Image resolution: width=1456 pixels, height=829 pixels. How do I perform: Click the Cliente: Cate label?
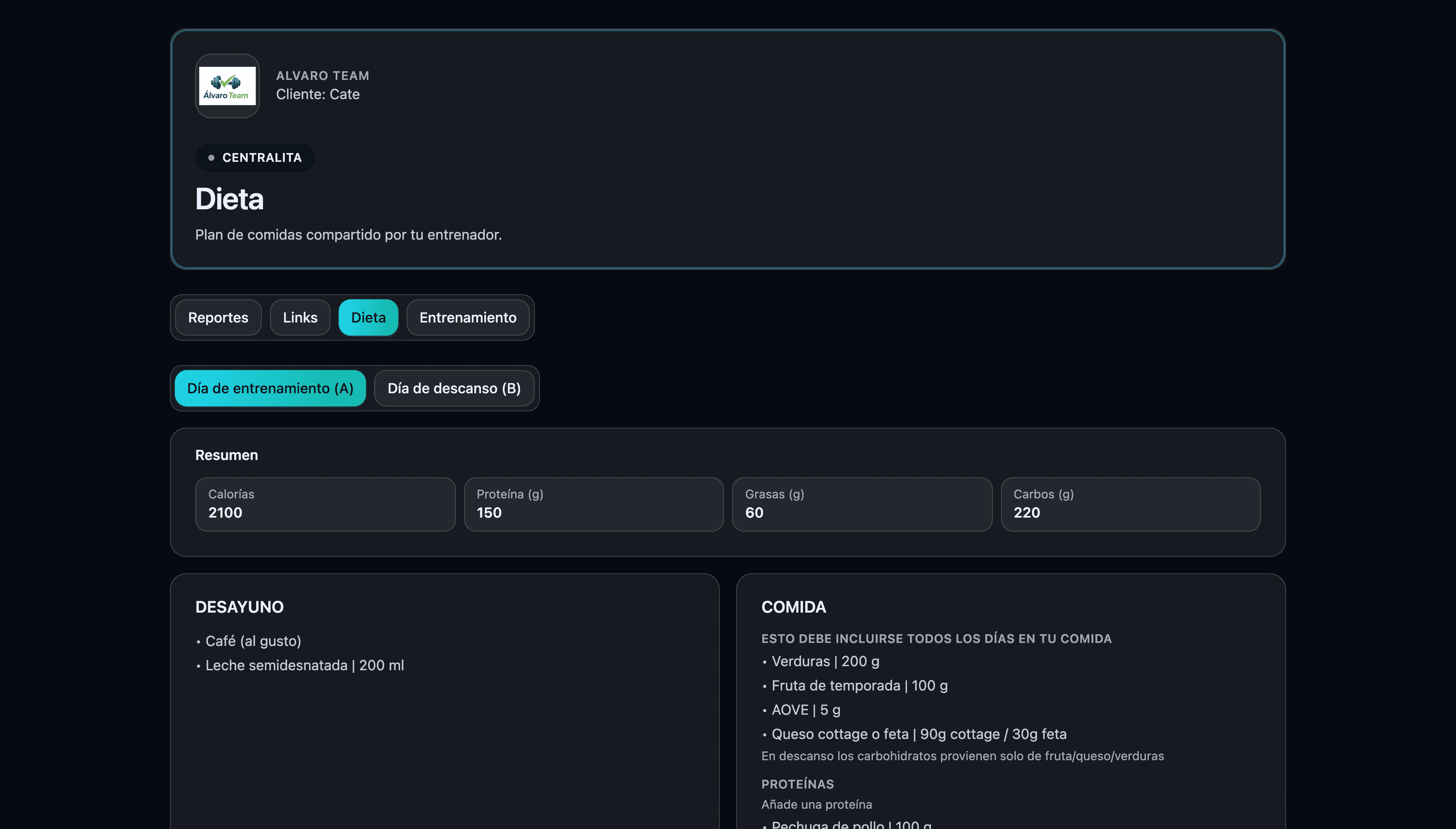(x=318, y=94)
